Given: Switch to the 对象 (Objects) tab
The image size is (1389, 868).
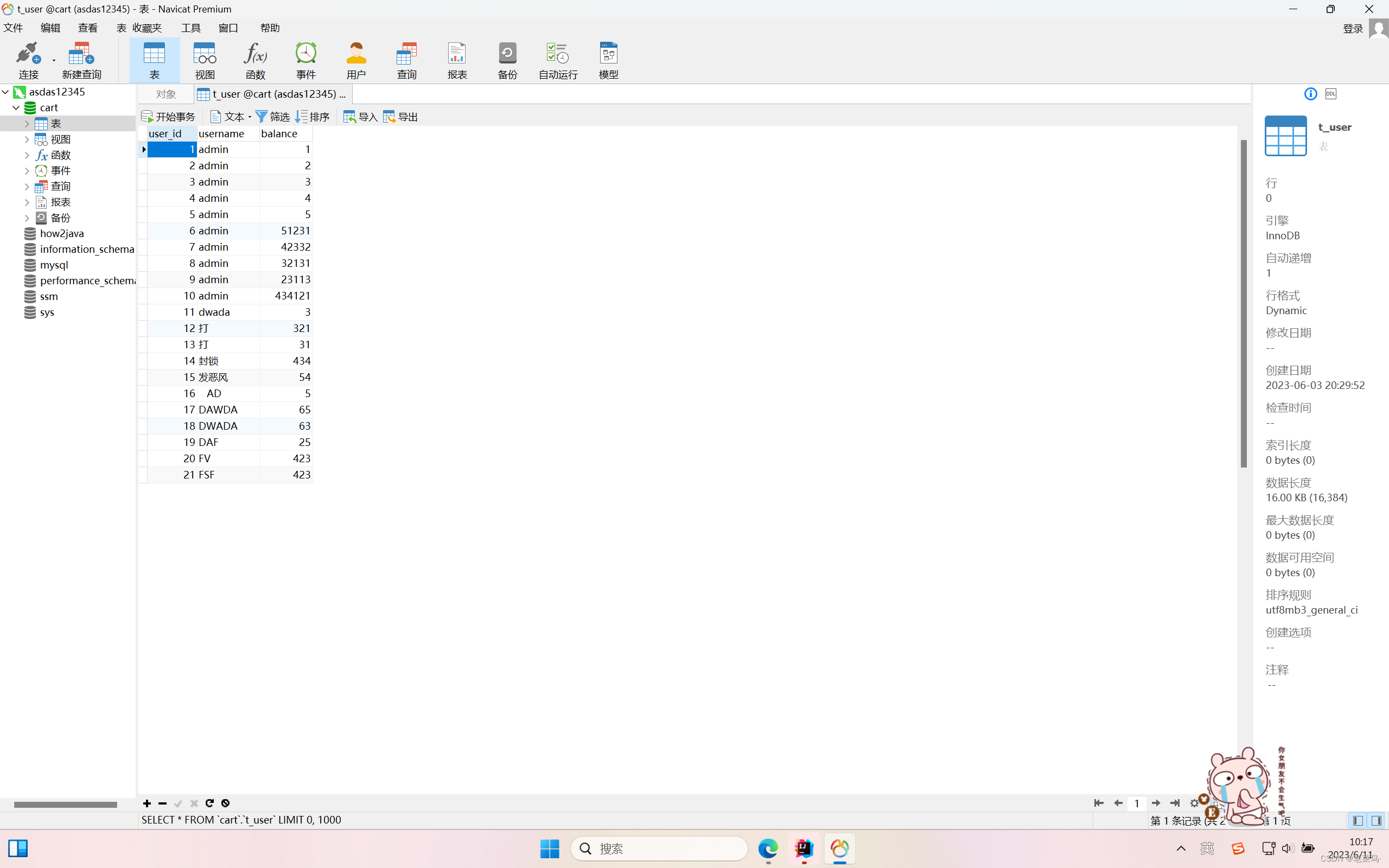Looking at the screenshot, I should click(x=166, y=93).
